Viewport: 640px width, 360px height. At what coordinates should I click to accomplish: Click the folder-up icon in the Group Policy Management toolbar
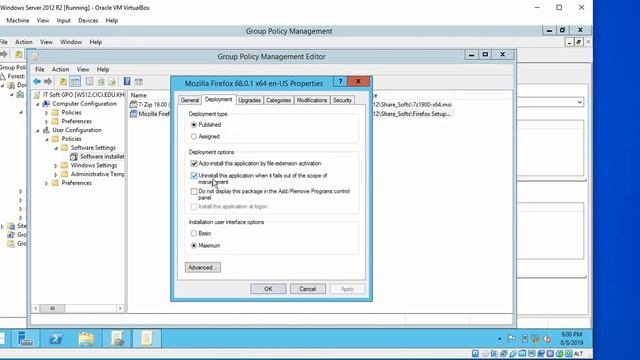19,54
